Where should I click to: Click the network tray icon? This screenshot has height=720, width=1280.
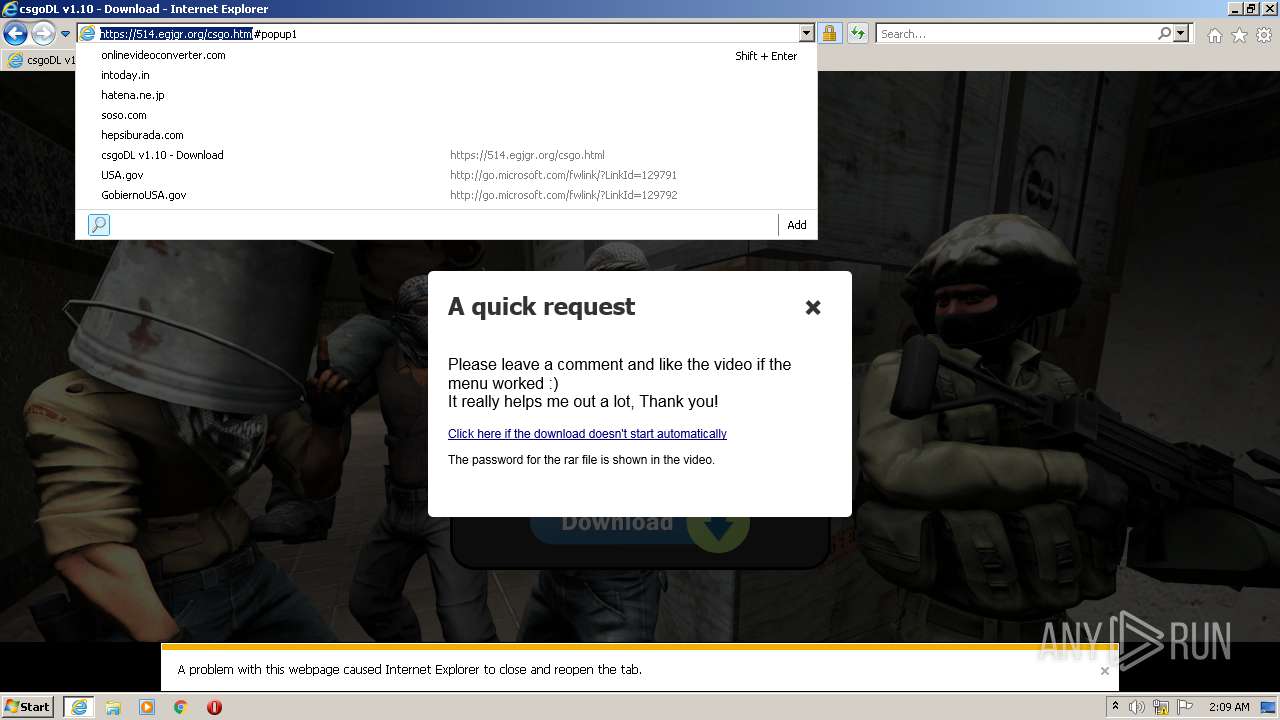[1162, 707]
